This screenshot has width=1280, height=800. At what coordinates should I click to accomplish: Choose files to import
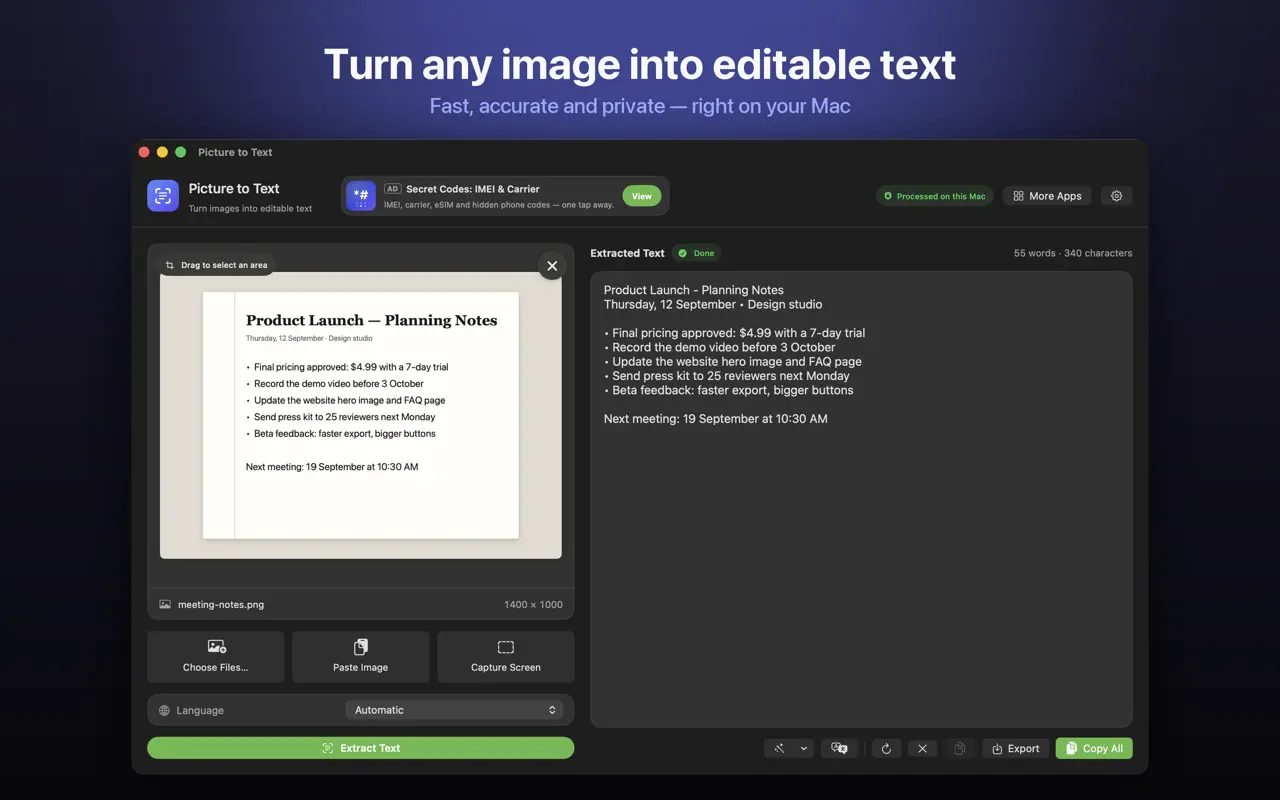tap(216, 657)
